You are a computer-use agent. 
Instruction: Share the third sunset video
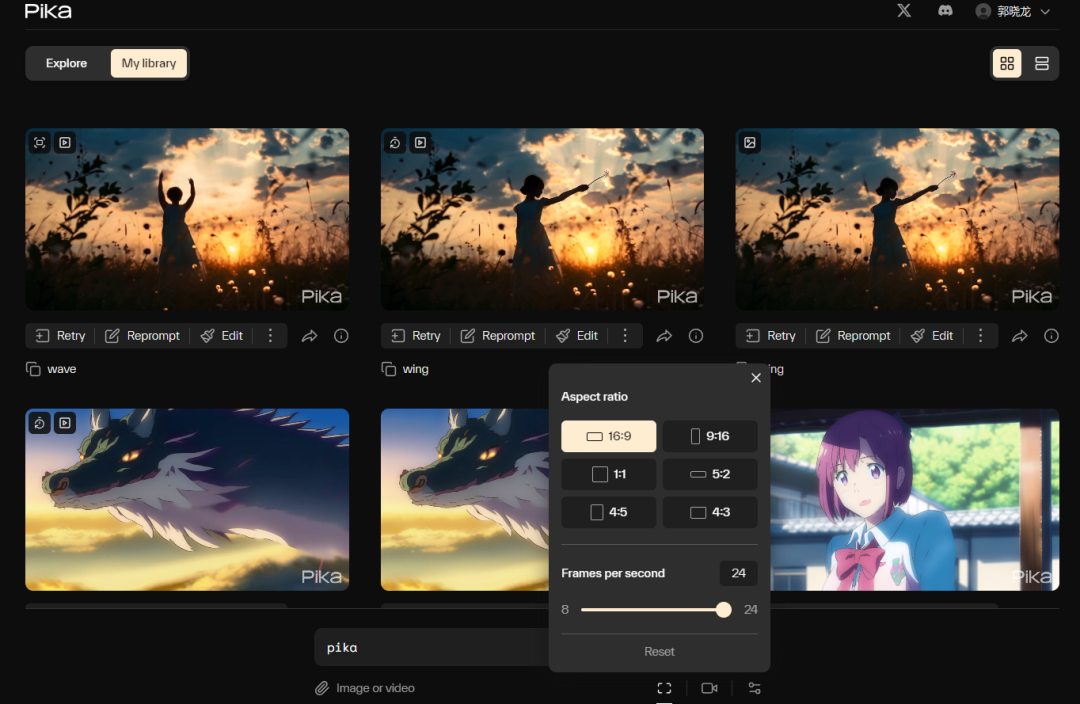click(1019, 336)
